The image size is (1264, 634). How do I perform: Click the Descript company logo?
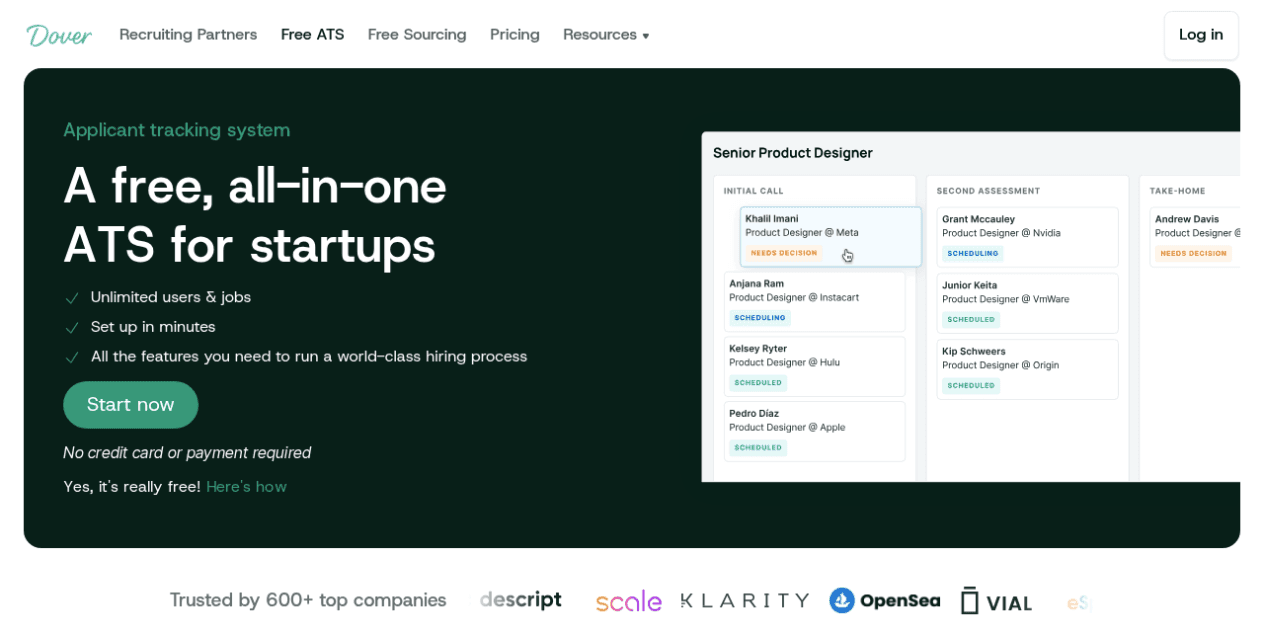pyautogui.click(x=520, y=600)
